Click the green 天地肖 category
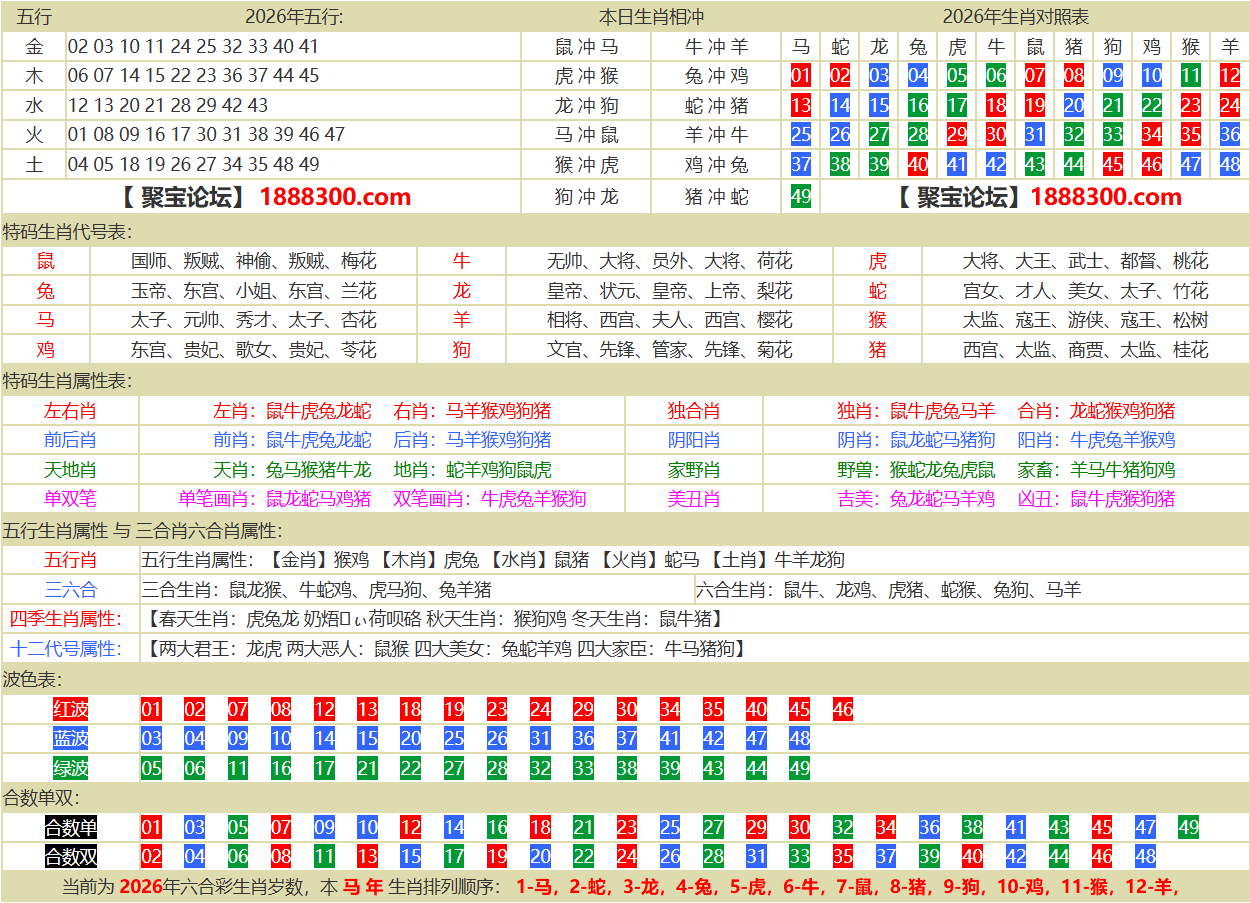This screenshot has height=903, width=1250. point(70,470)
